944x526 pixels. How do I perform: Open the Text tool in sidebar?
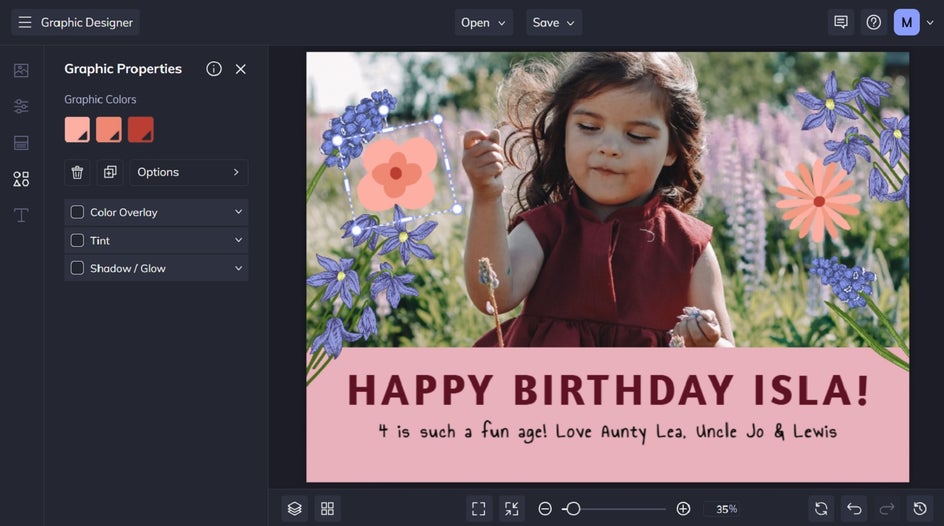(21, 215)
